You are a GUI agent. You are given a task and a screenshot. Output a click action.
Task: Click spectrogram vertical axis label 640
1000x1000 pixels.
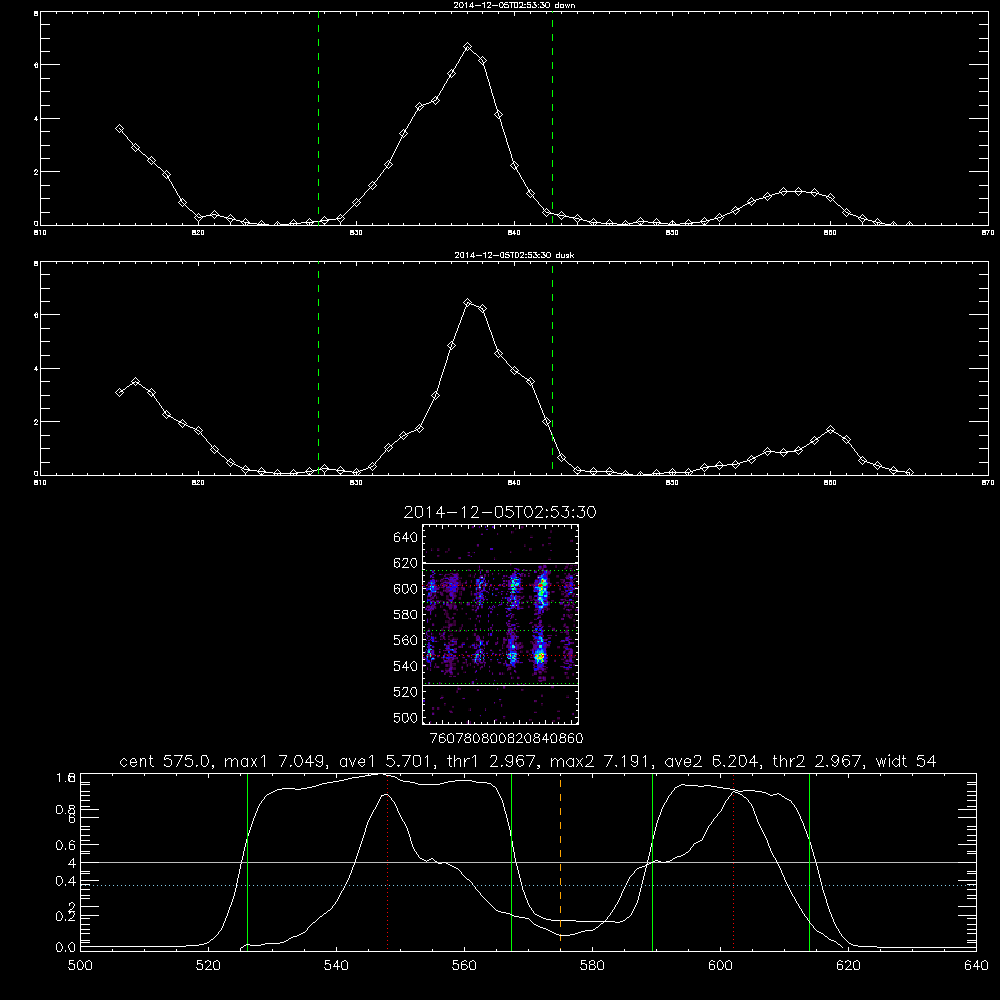tap(406, 538)
